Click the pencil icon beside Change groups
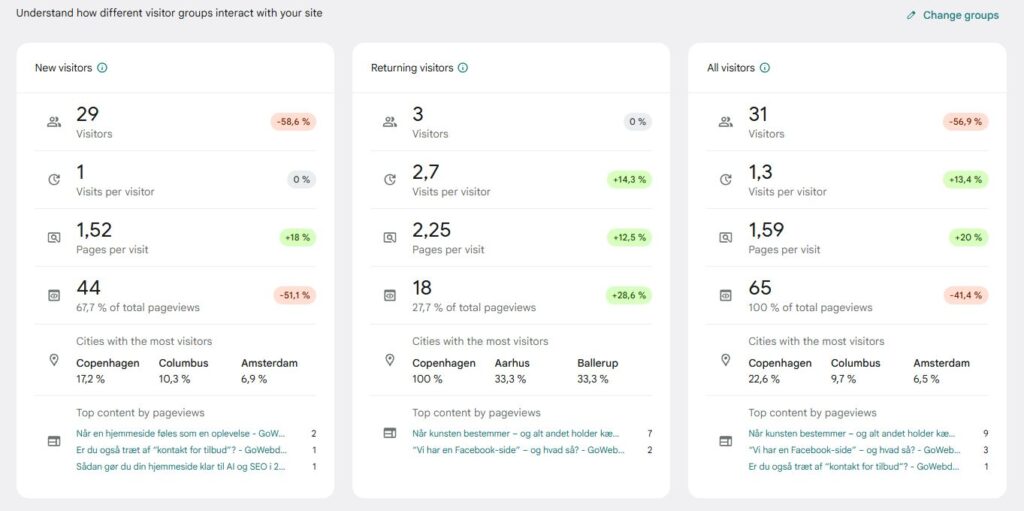This screenshot has width=1024, height=511. [x=911, y=15]
